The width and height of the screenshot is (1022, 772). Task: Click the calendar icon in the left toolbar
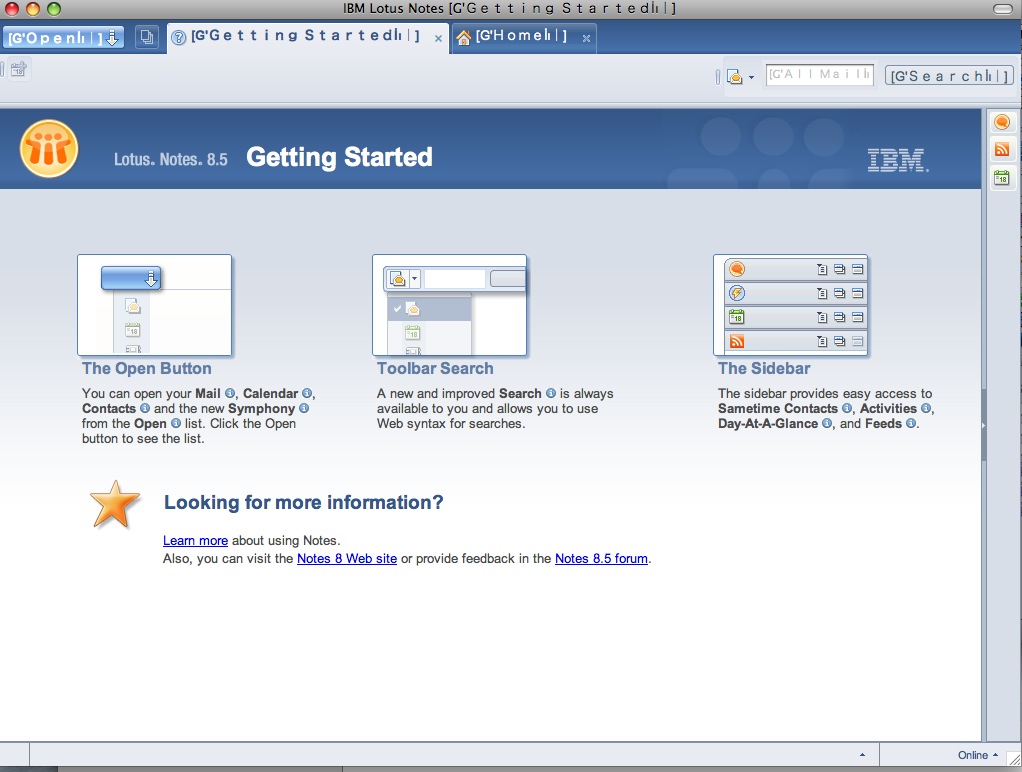(18, 68)
